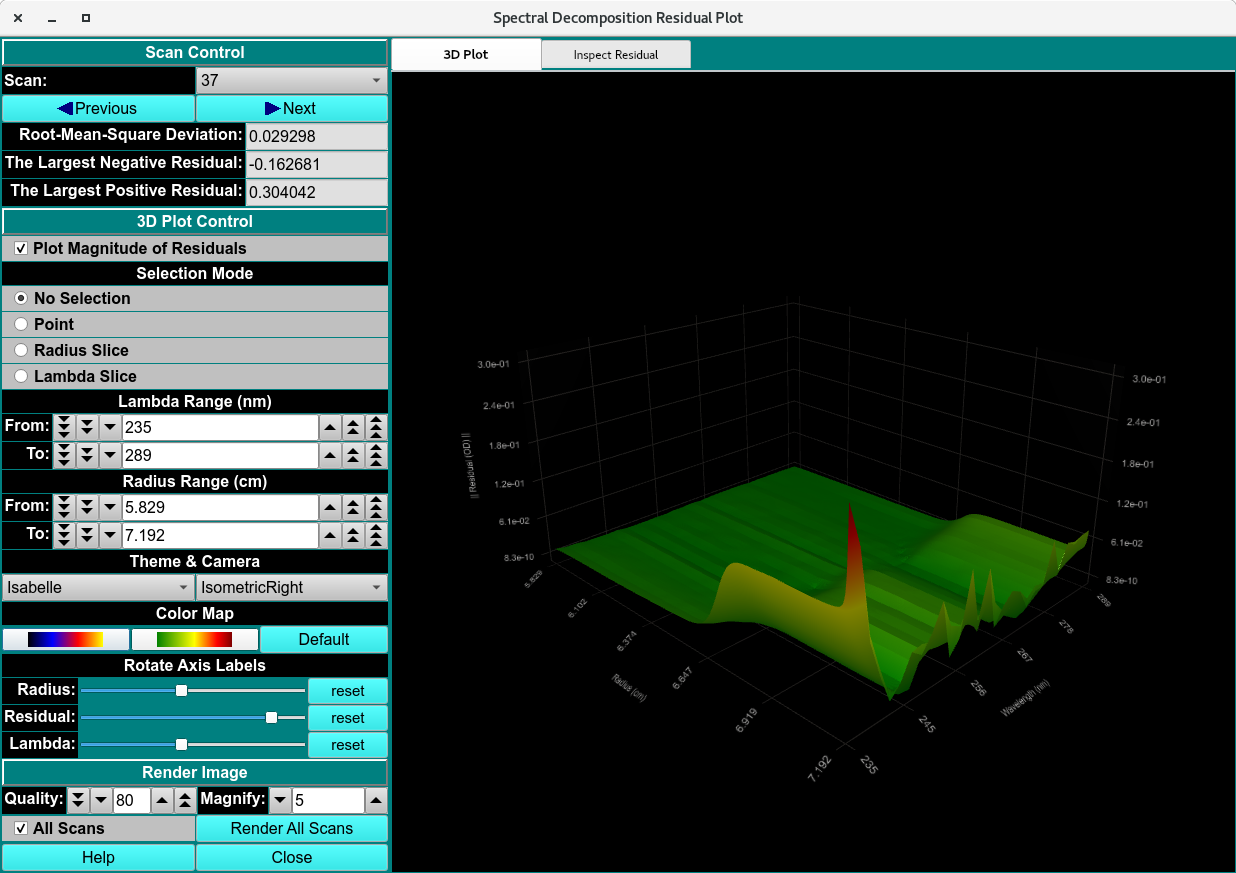This screenshot has height=873, width=1236.
Task: Click triple-up arrow for Radius From
Action: click(376, 507)
